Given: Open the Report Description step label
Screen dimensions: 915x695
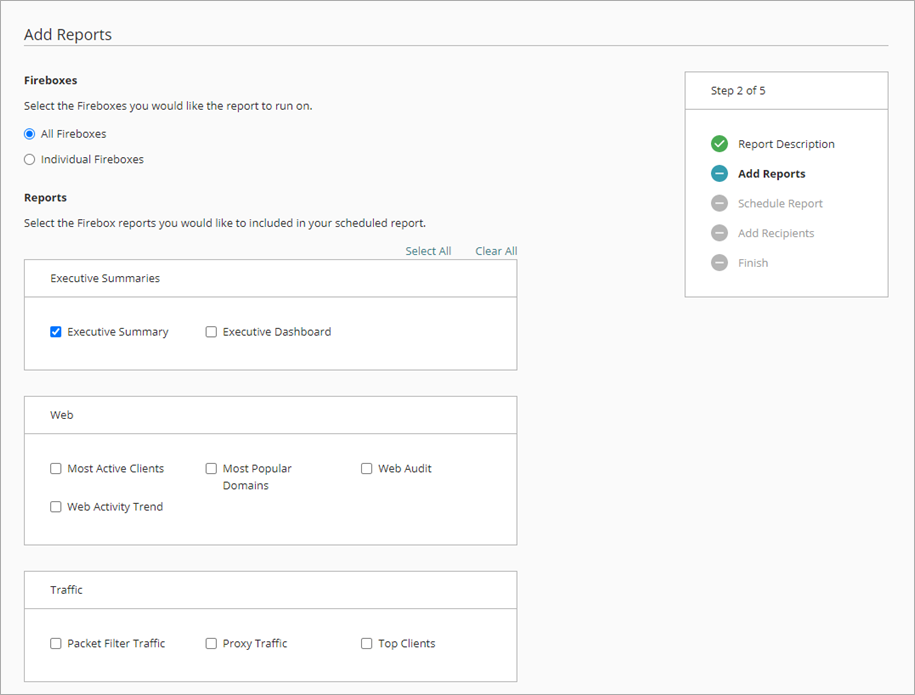Looking at the screenshot, I should point(786,144).
